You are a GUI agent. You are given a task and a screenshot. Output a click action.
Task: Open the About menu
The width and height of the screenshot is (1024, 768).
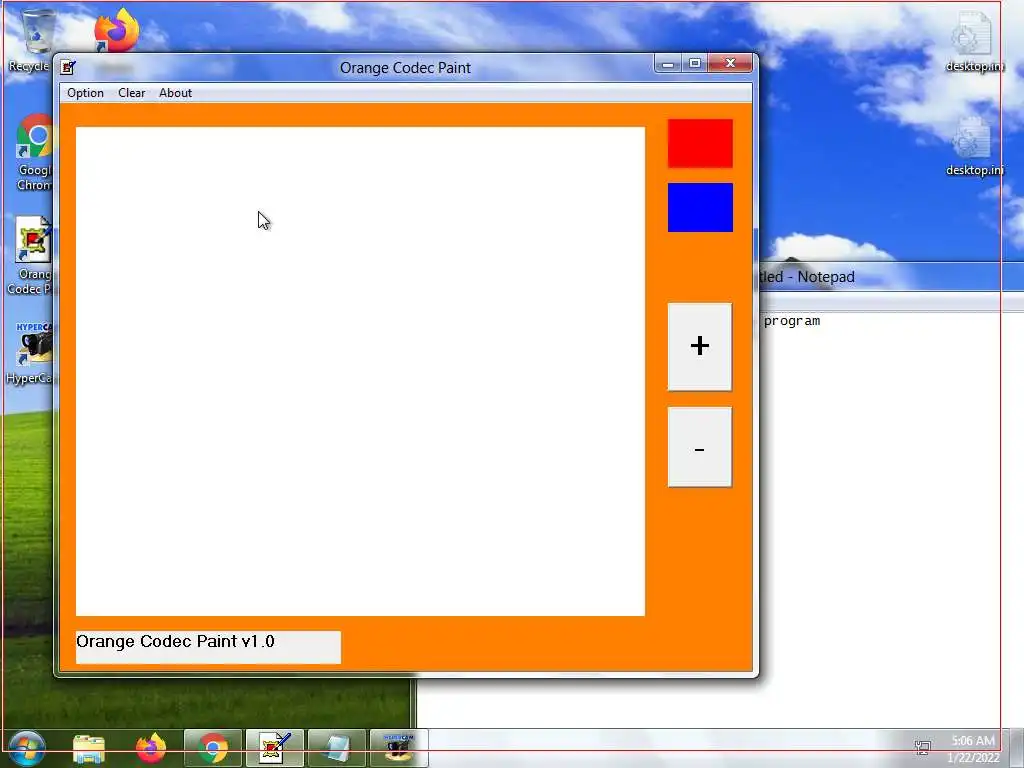175,93
